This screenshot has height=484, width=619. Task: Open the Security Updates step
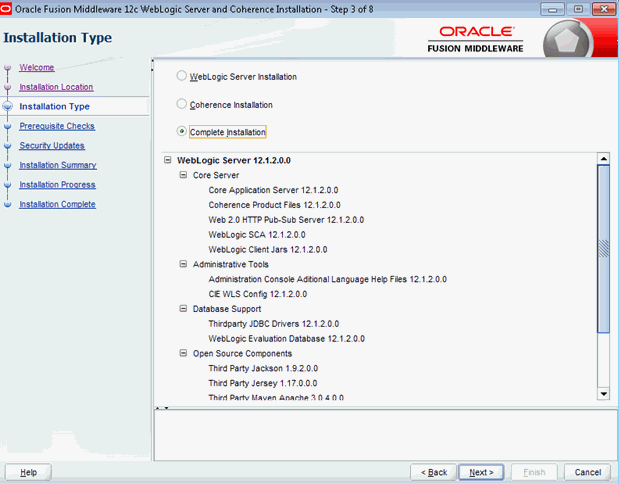[x=52, y=146]
